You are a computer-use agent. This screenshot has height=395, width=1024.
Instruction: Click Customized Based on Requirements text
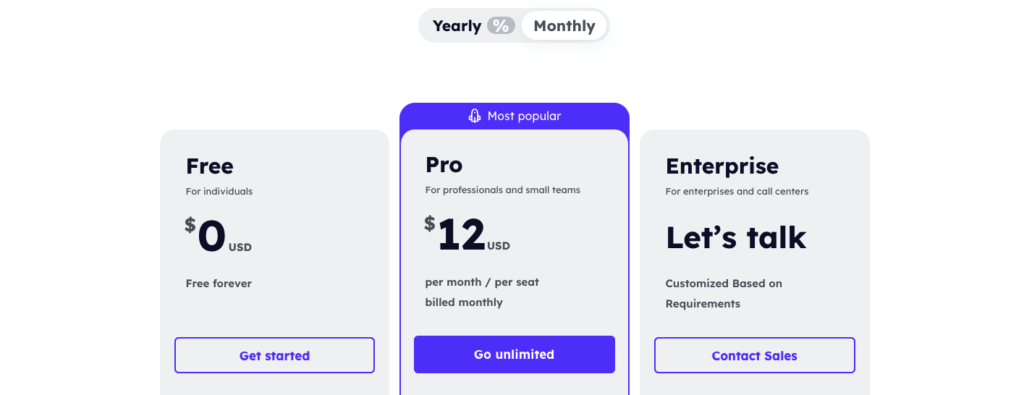724,293
